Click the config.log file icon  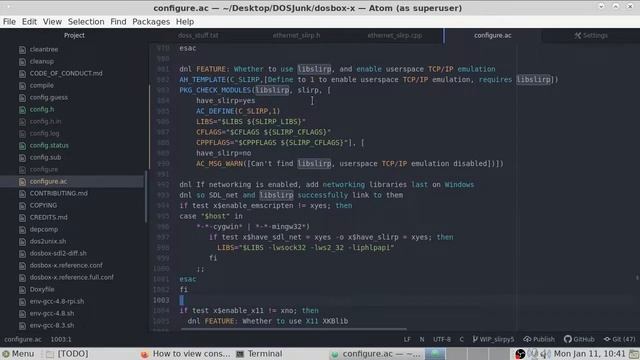(x=22, y=133)
